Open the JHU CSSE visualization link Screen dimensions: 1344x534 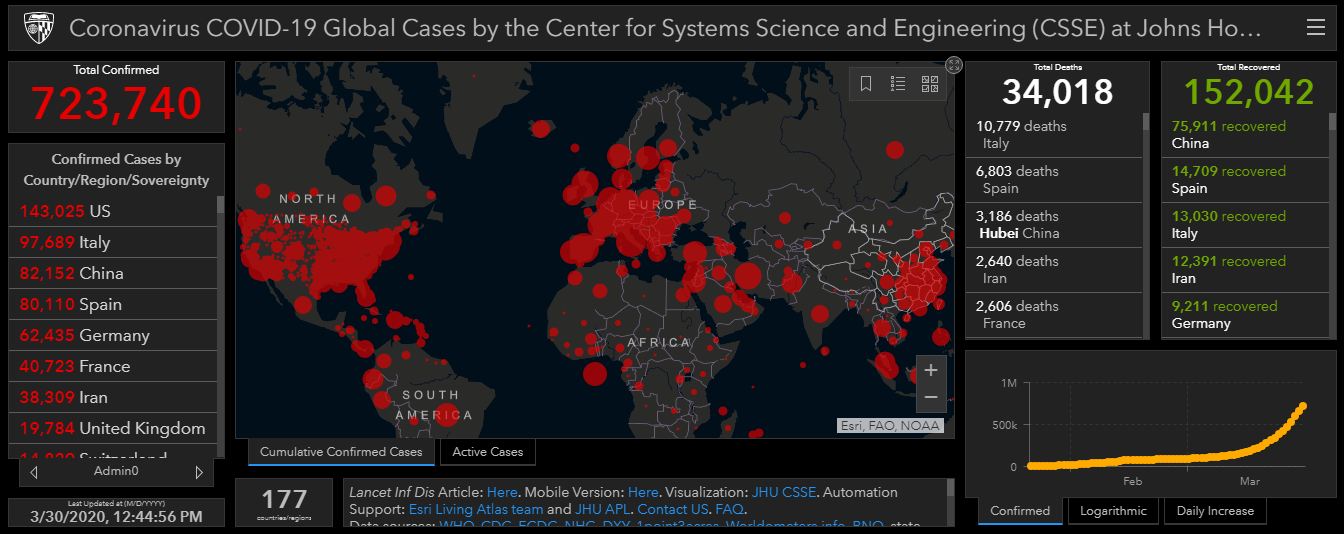785,492
